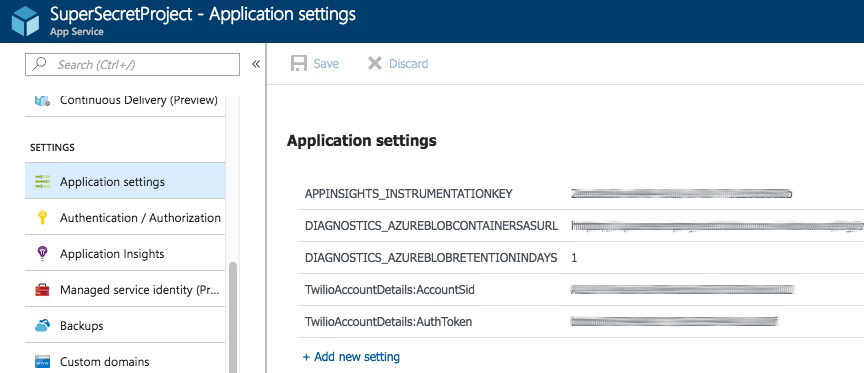864x373 pixels.
Task: Click the sidebar vertical scrollbar
Action: [233, 317]
